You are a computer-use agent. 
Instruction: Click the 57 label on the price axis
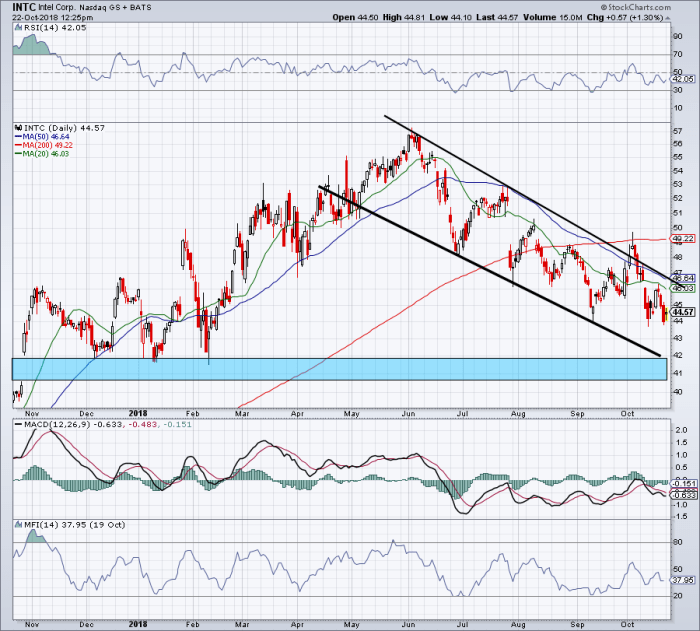pos(677,131)
